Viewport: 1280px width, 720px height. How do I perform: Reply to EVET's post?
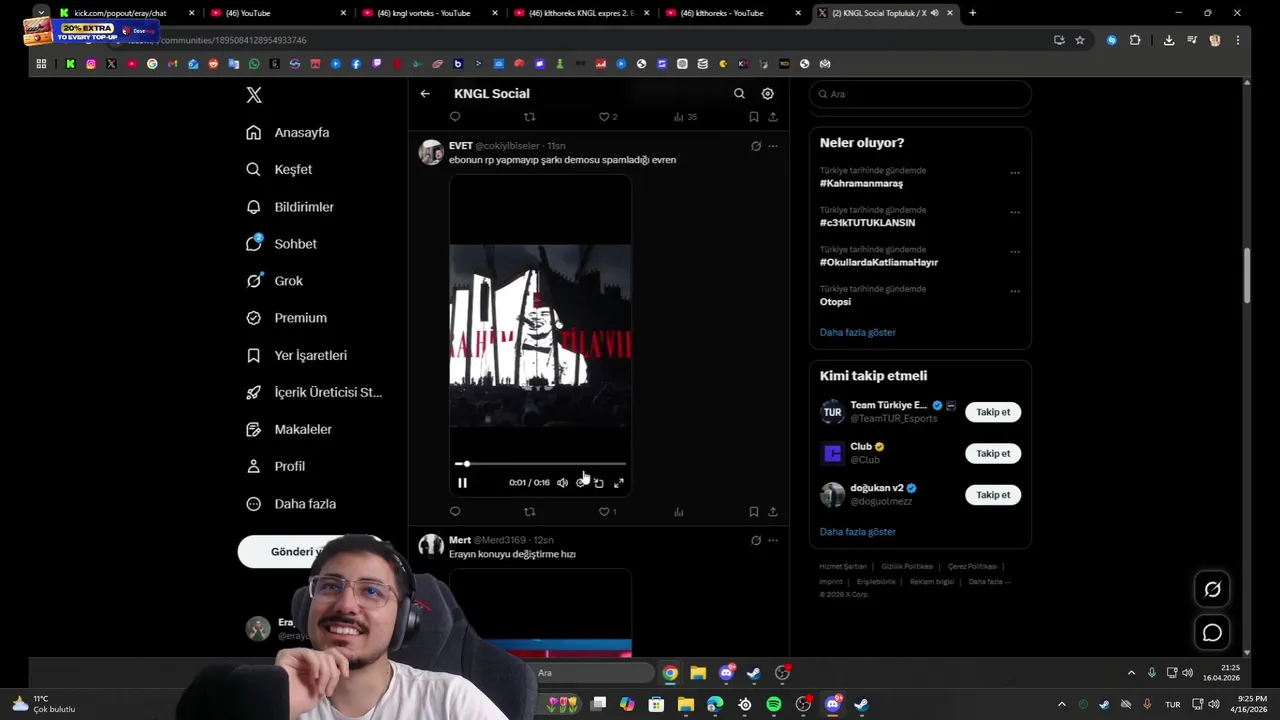[x=455, y=512]
